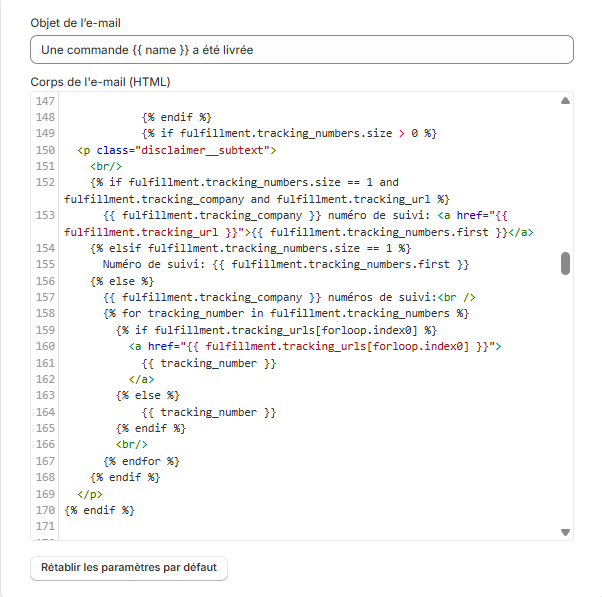Click the for loop statement on line 158
The width and height of the screenshot is (602, 597).
(x=286, y=314)
